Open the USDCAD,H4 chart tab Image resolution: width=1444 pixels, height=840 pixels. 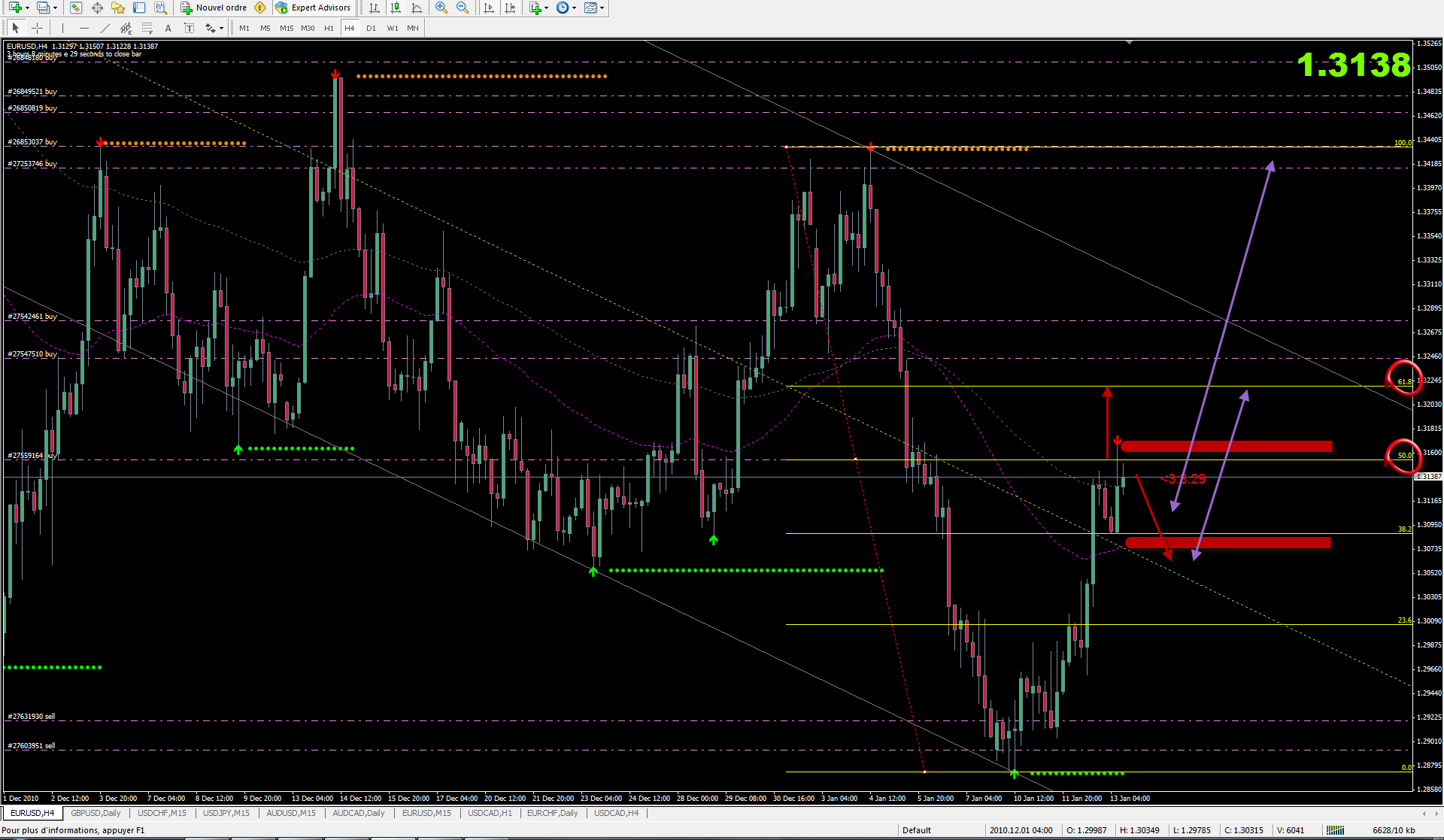click(x=616, y=813)
